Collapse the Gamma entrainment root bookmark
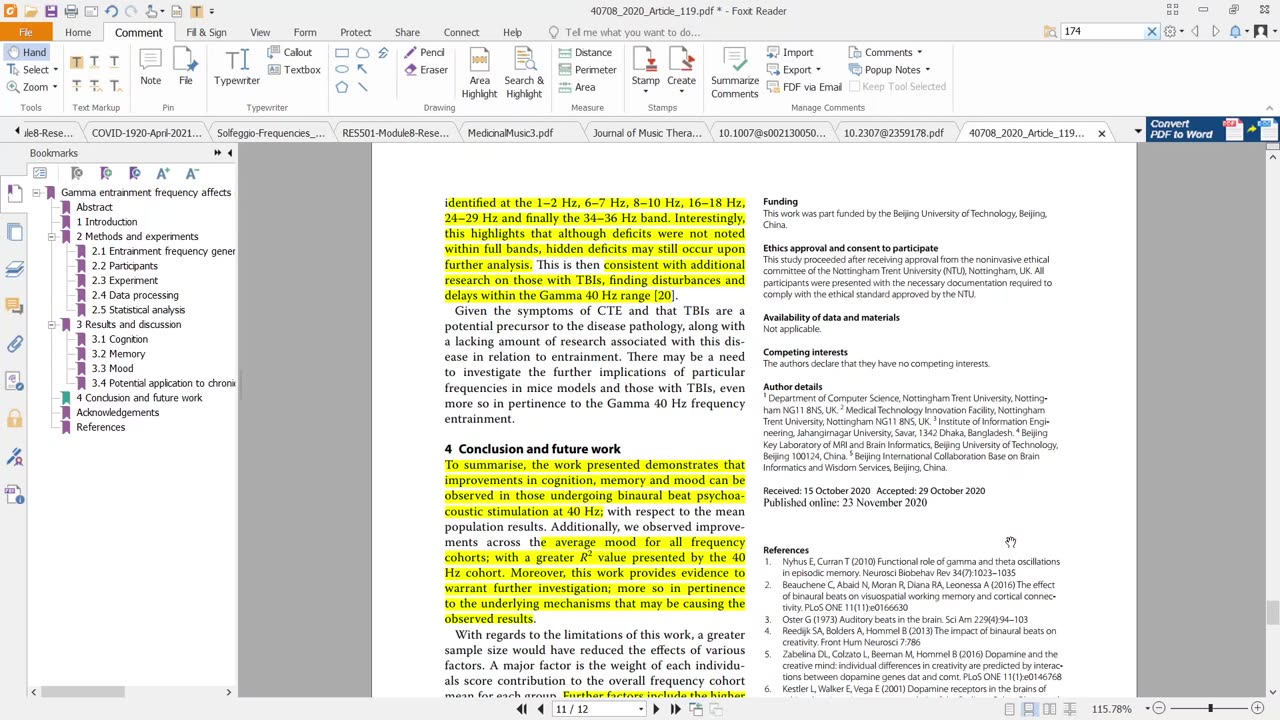This screenshot has height=720, width=1280. coord(36,193)
